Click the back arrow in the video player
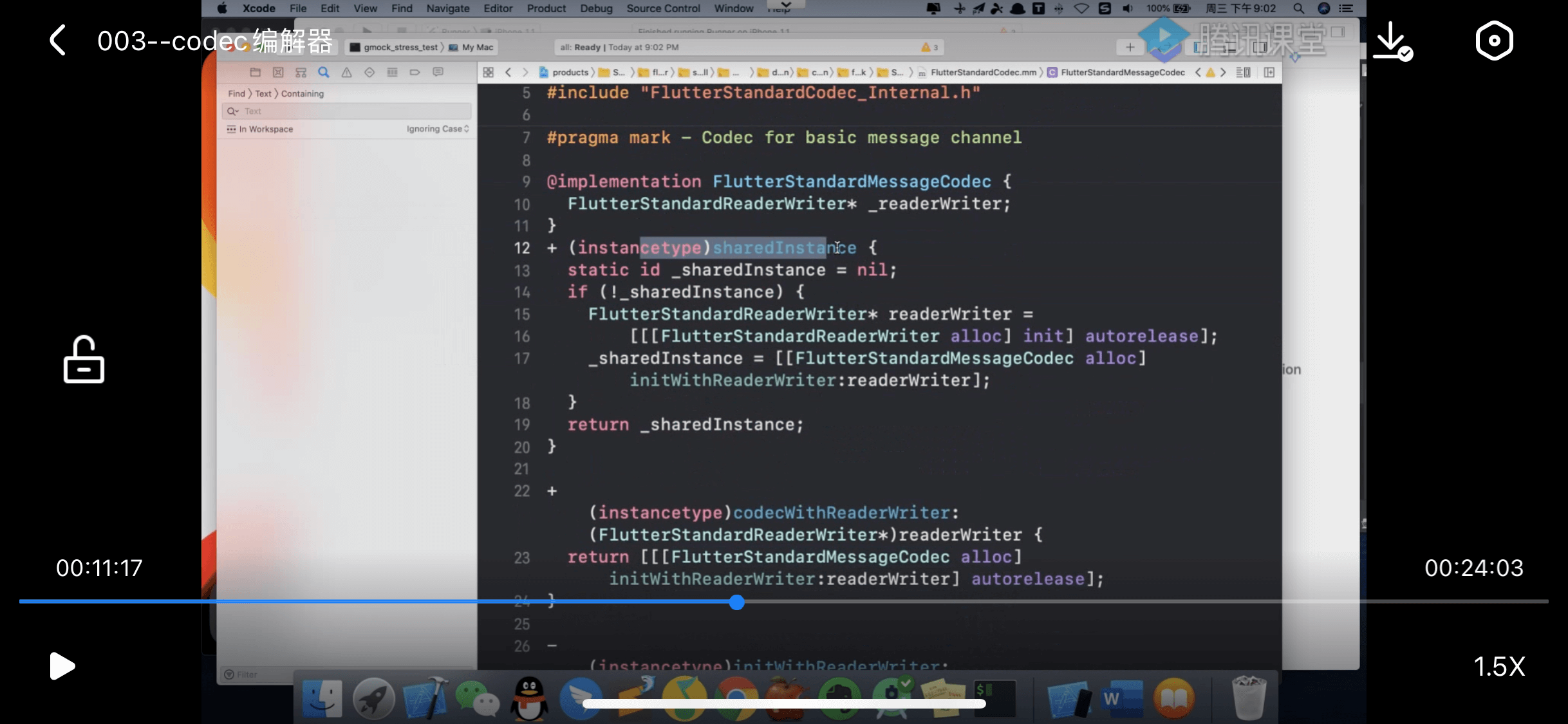The height and width of the screenshot is (724, 1568). click(58, 41)
